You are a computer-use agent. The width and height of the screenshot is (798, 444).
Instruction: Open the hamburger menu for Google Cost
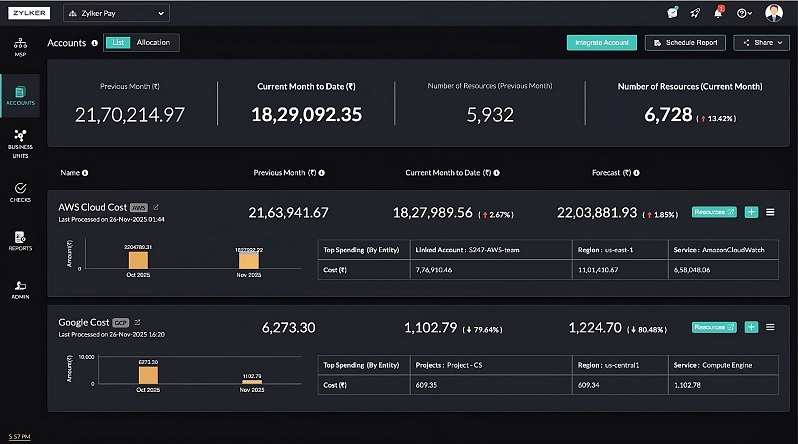[x=770, y=327]
